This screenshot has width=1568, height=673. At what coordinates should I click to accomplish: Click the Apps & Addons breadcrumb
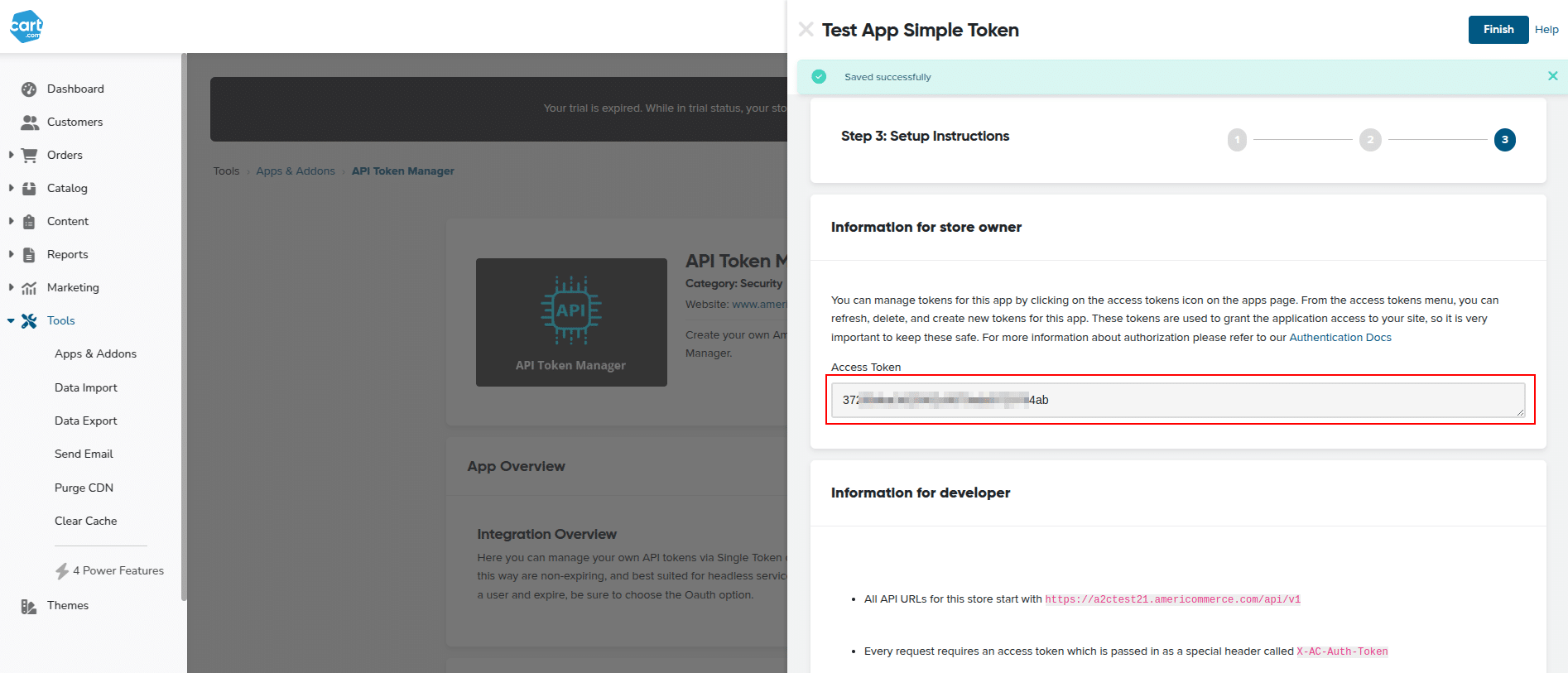296,171
